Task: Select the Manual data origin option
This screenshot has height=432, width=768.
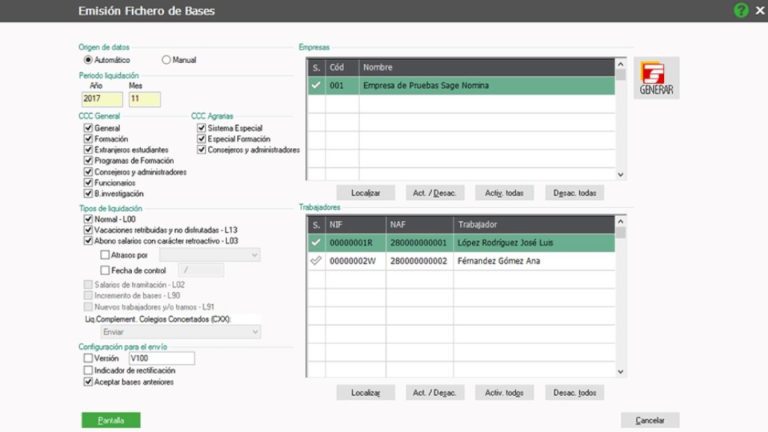Action: (167, 60)
